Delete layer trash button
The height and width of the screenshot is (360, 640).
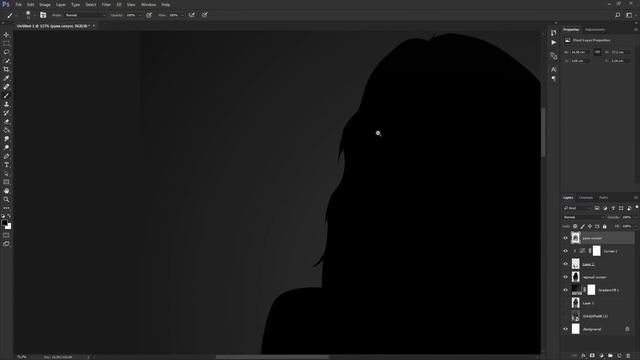628,356
